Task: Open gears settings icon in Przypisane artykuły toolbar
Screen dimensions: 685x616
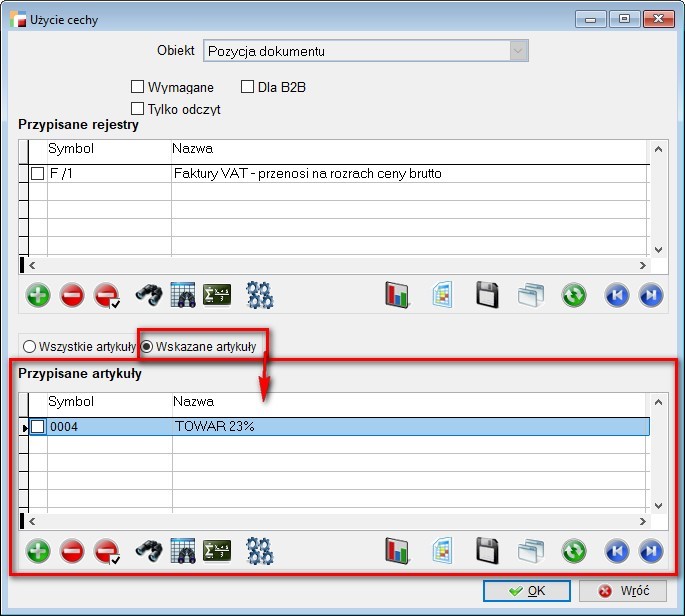Action: (259, 551)
